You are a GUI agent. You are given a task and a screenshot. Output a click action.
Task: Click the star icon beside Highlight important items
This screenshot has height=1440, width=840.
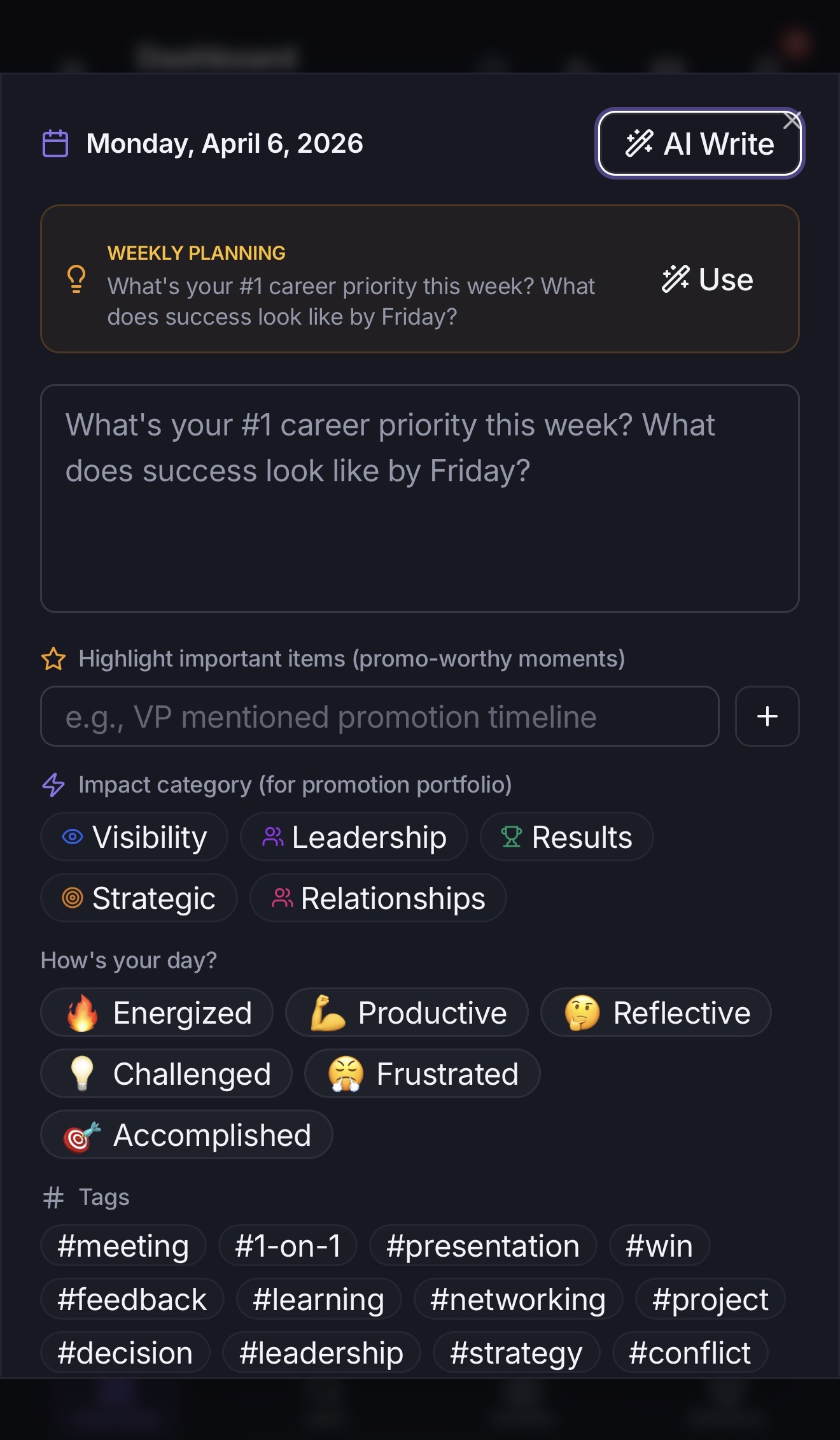(53, 658)
